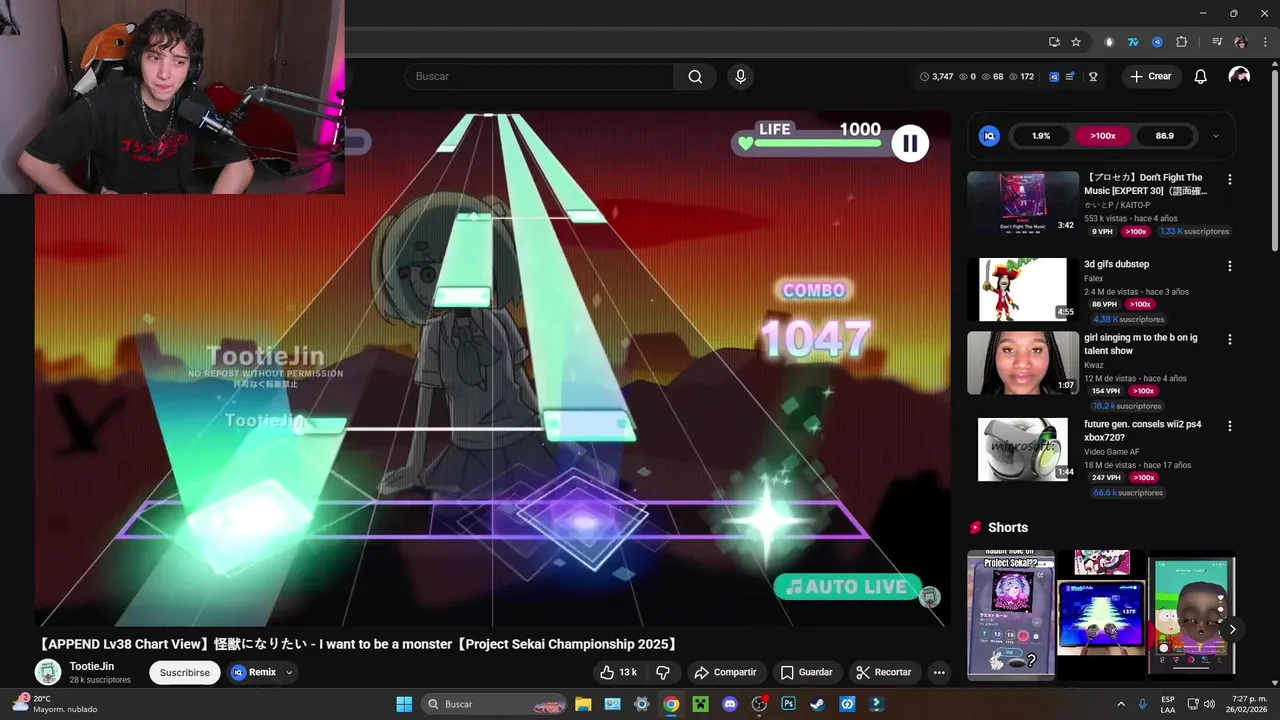
Task: Open the YouTube notifications bell
Action: click(x=1201, y=77)
